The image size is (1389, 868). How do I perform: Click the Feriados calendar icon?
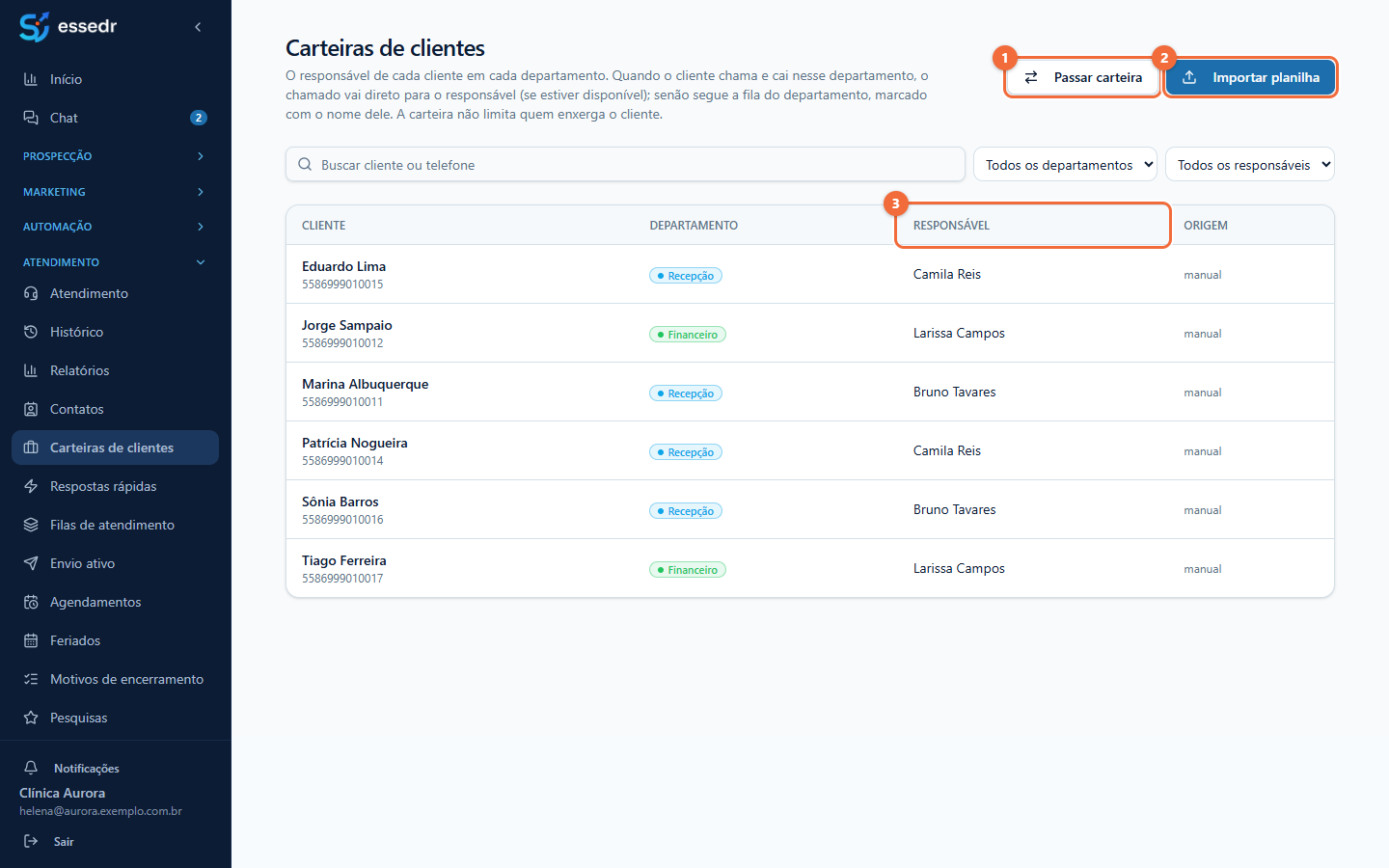tap(31, 640)
